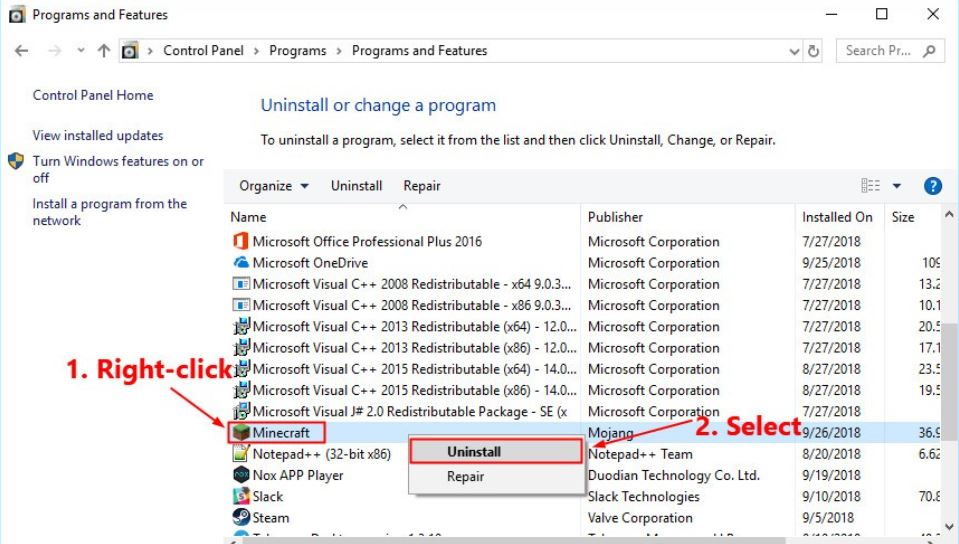959x544 pixels.
Task: Open the Organize dropdown menu
Action: pyautogui.click(x=273, y=185)
